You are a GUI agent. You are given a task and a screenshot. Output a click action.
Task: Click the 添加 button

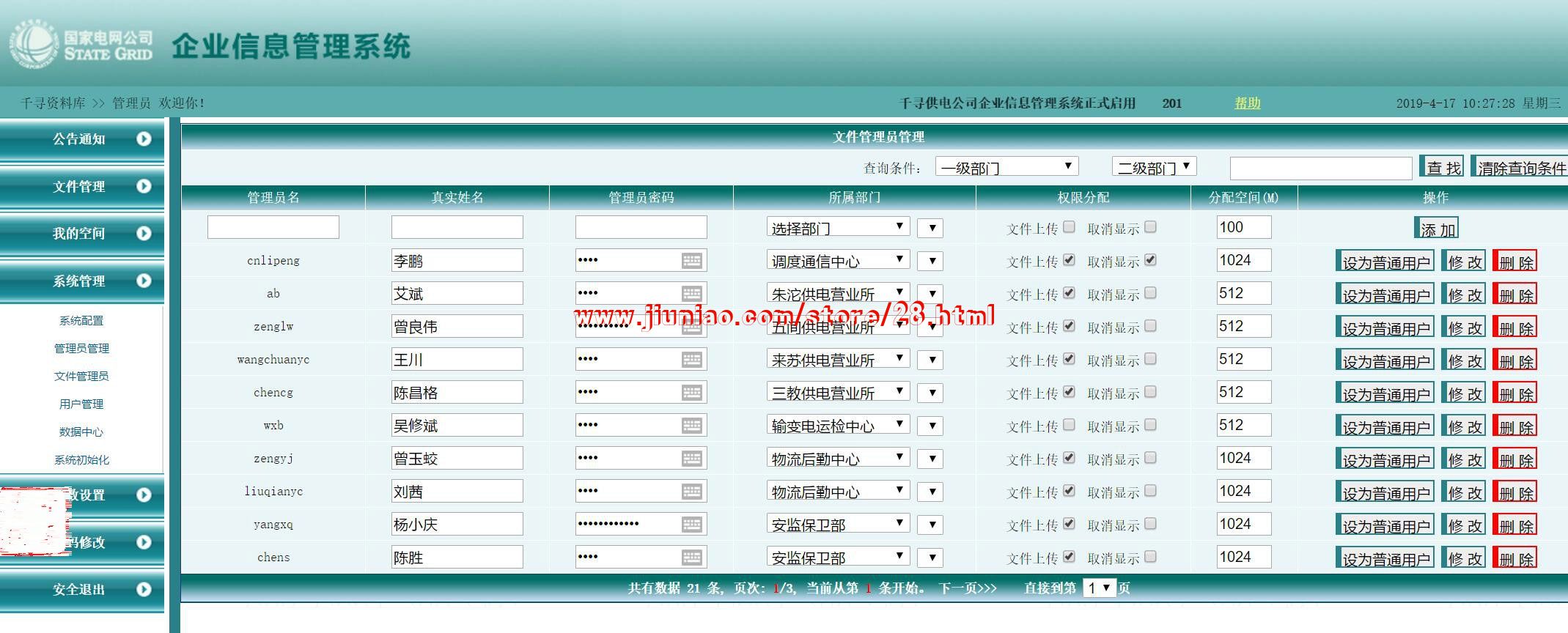click(1437, 229)
